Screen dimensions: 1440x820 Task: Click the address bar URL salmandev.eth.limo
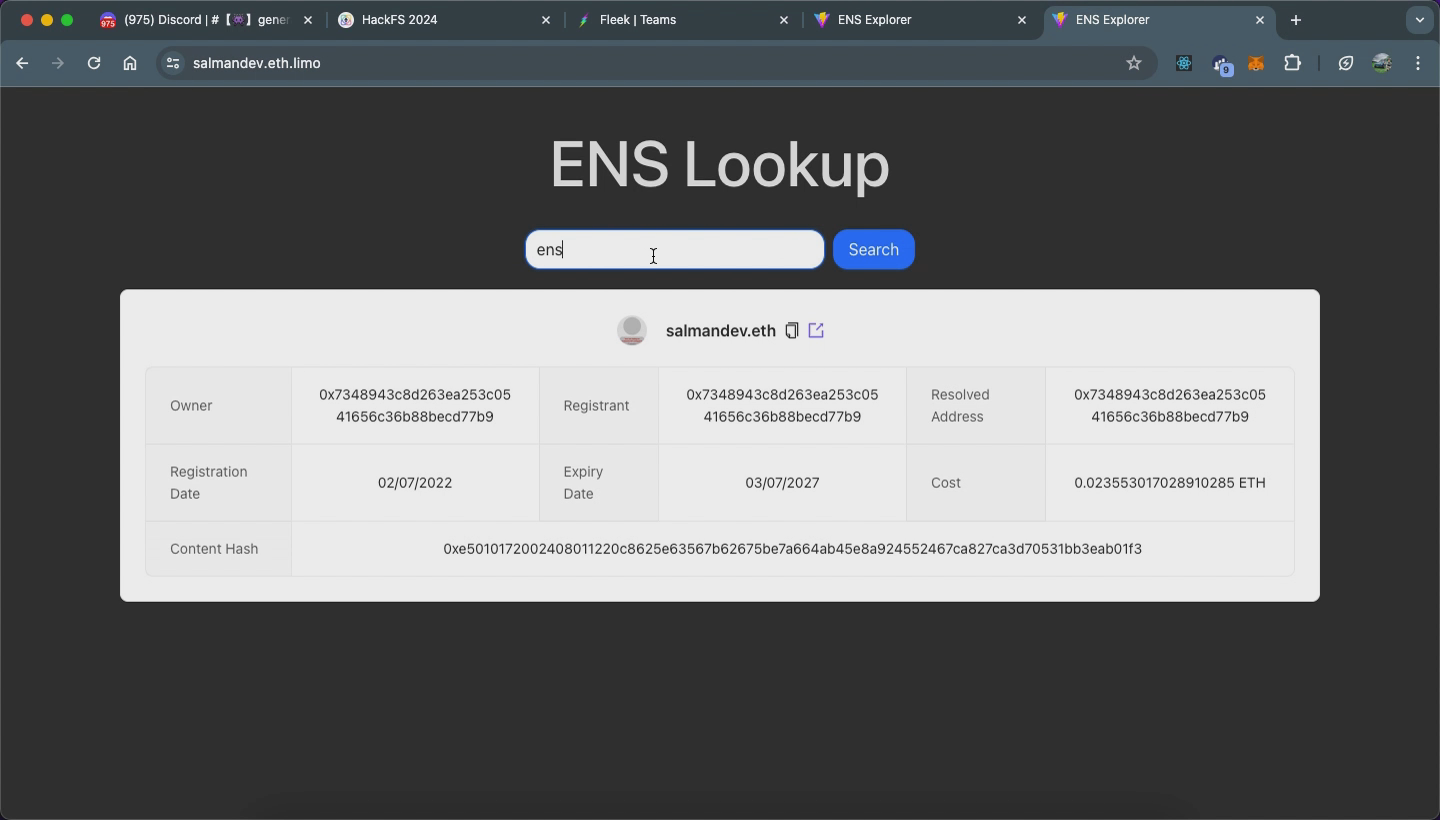257,63
